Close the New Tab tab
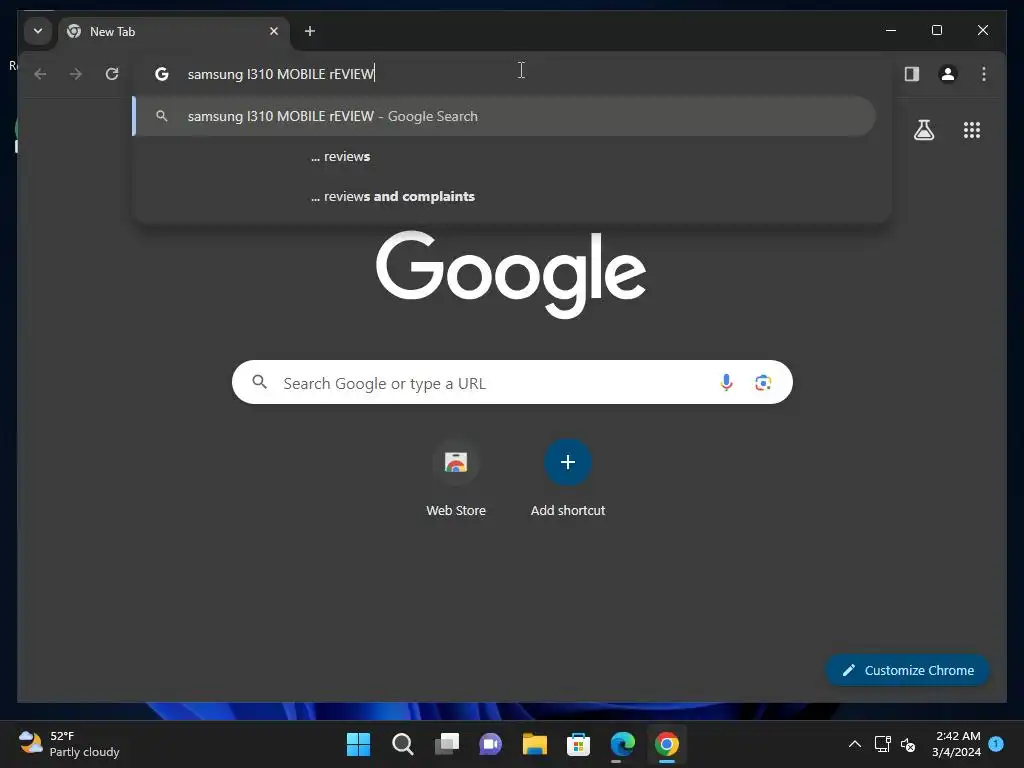This screenshot has width=1024, height=768. [x=274, y=31]
